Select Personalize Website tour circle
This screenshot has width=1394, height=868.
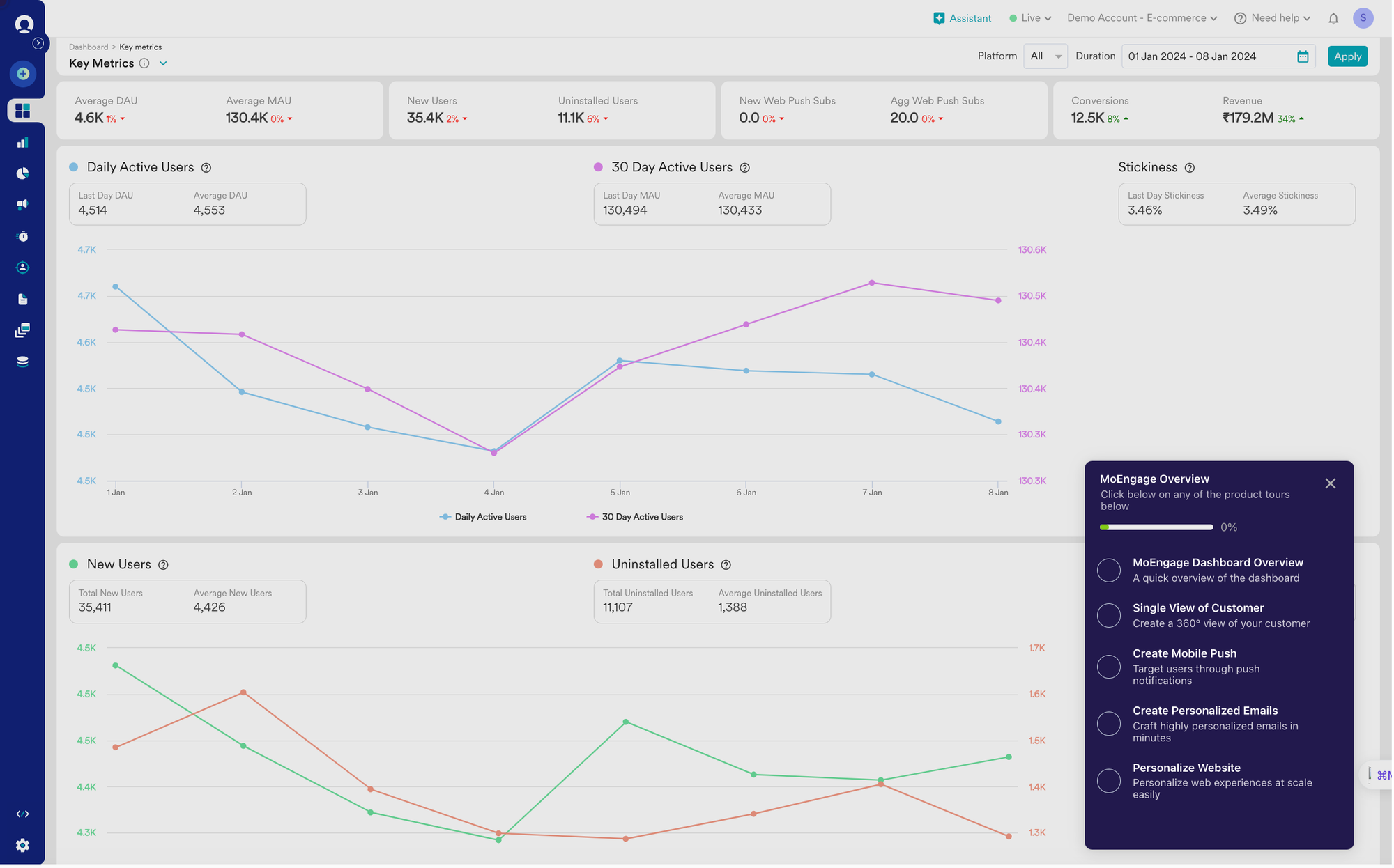click(1110, 782)
